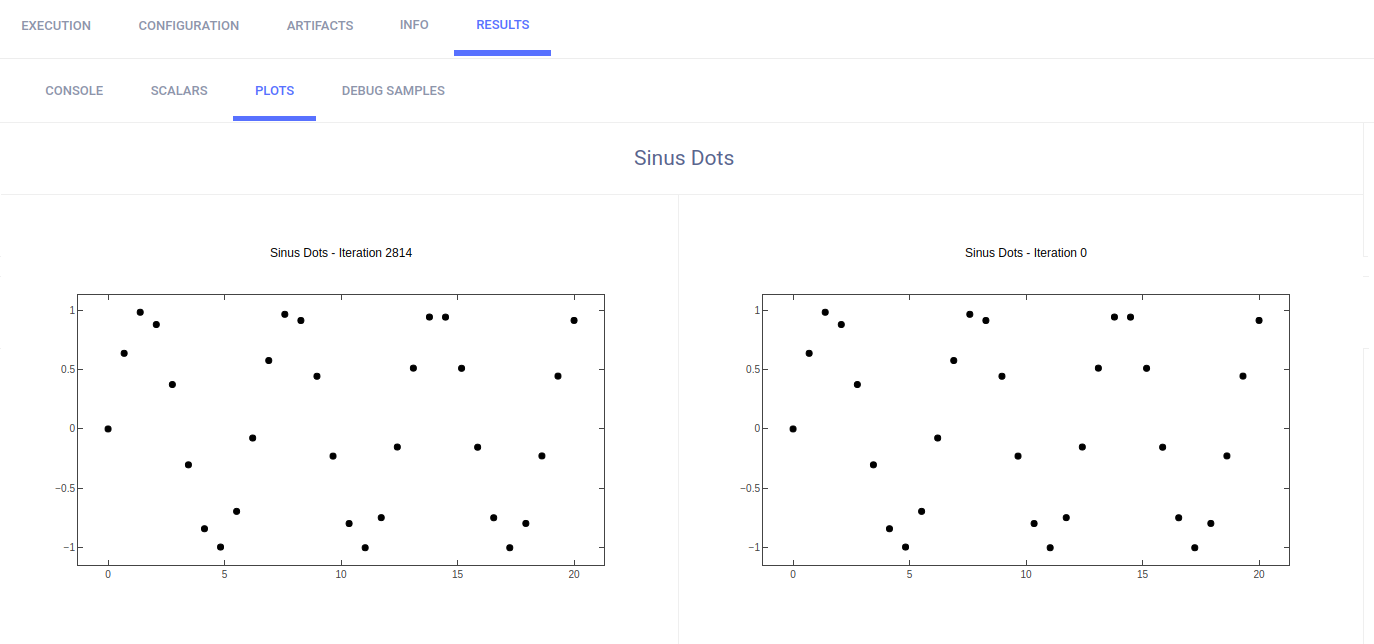Image resolution: width=1374 pixels, height=644 pixels.
Task: Click x-axis label 10 in Iteration 2814 plot
Action: pyautogui.click(x=341, y=575)
